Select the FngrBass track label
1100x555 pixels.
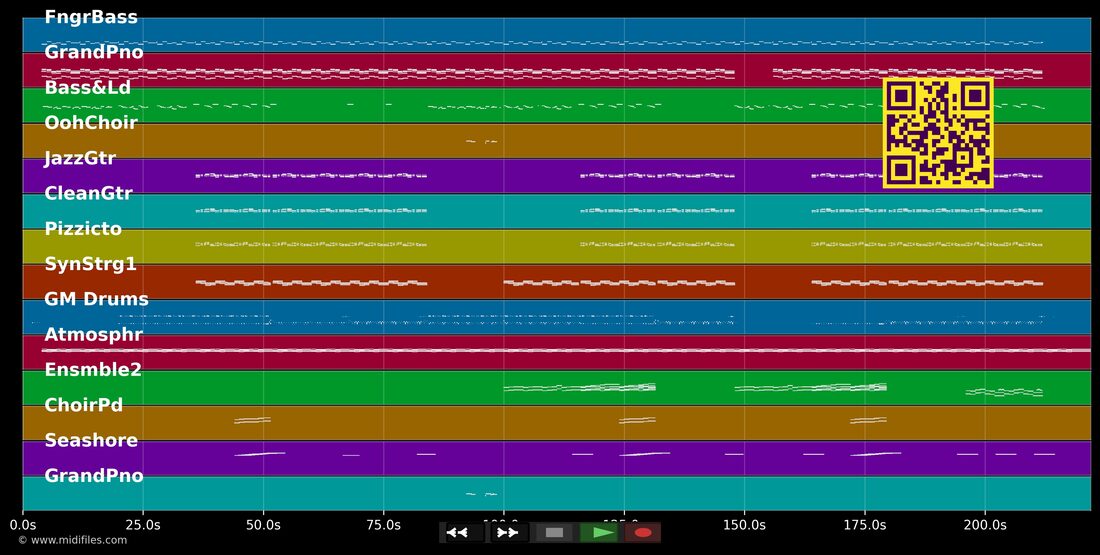click(x=91, y=18)
